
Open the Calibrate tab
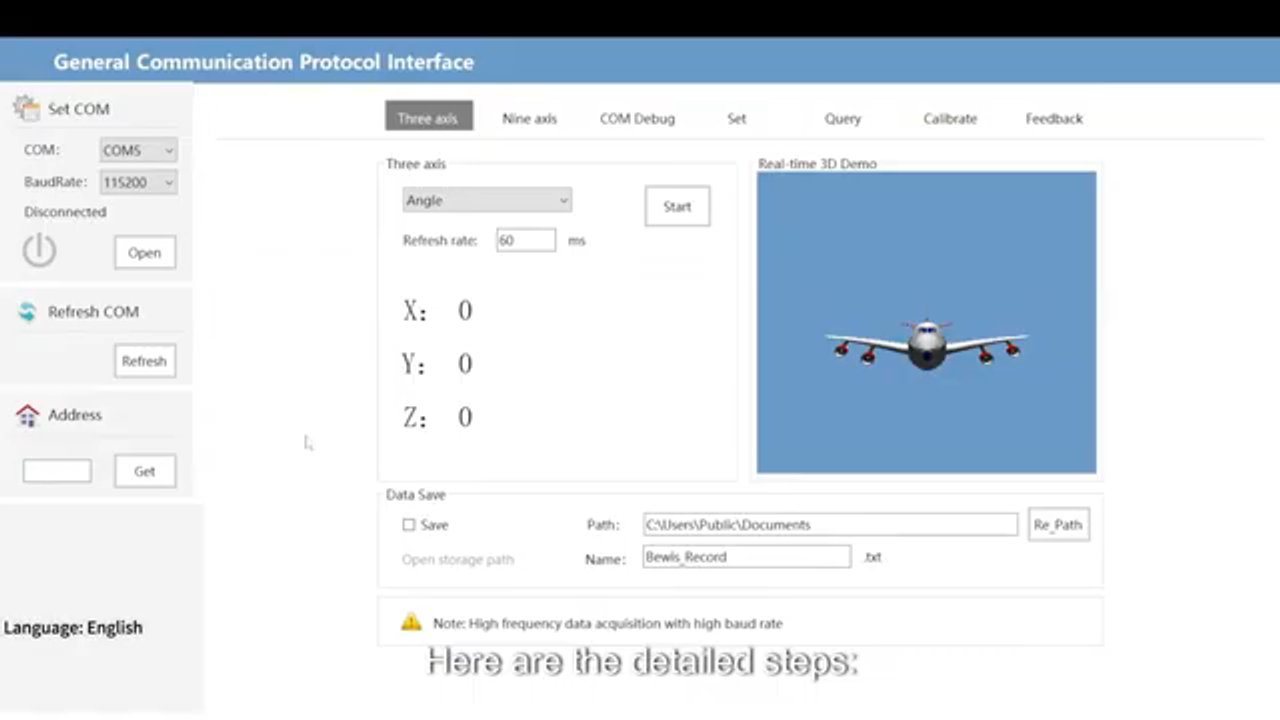pyautogui.click(x=950, y=118)
